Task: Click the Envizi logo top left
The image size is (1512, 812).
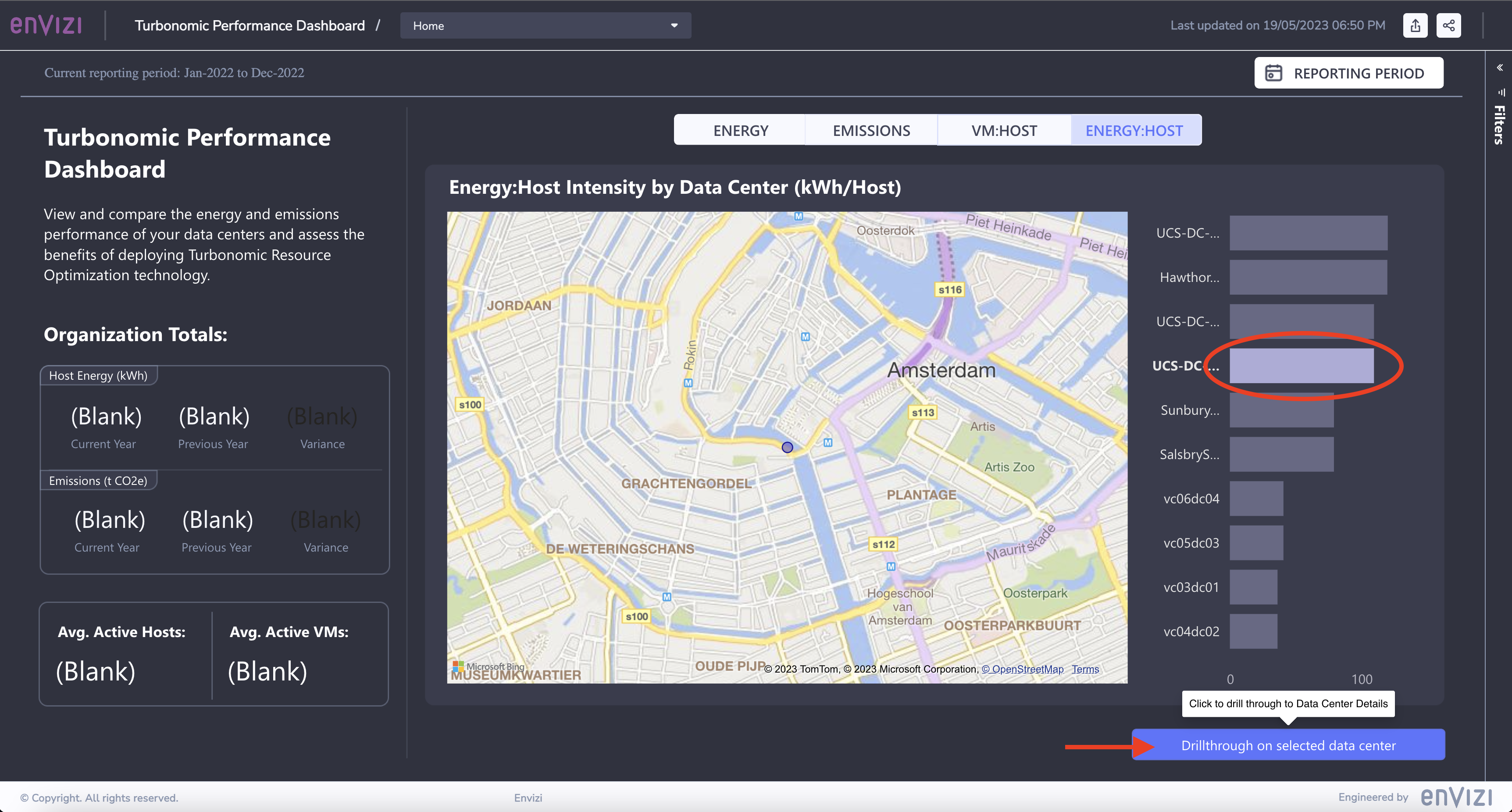Action: 46,25
